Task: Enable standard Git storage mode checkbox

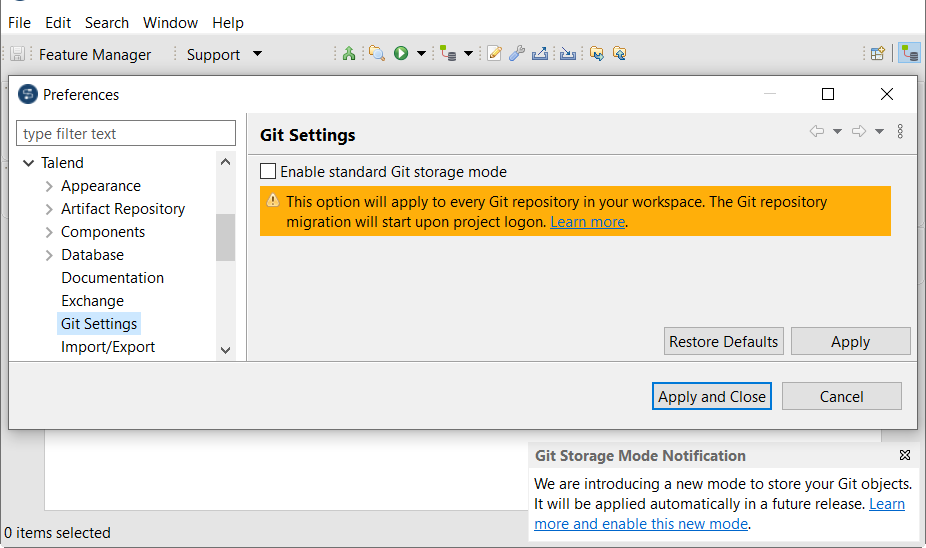Action: pyautogui.click(x=268, y=172)
